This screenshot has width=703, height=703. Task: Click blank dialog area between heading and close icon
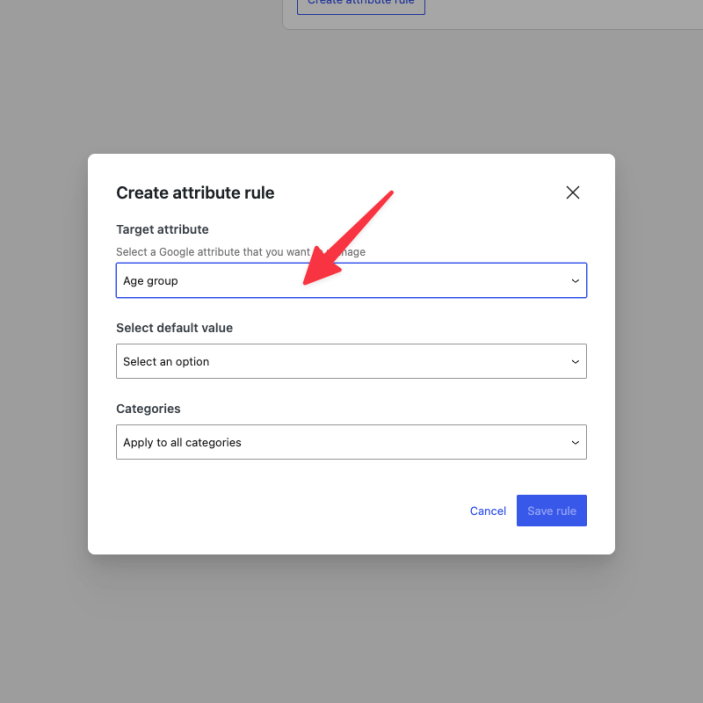coord(420,193)
